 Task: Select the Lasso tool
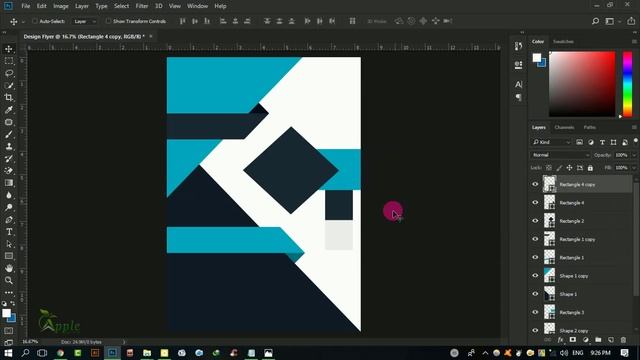[9, 73]
